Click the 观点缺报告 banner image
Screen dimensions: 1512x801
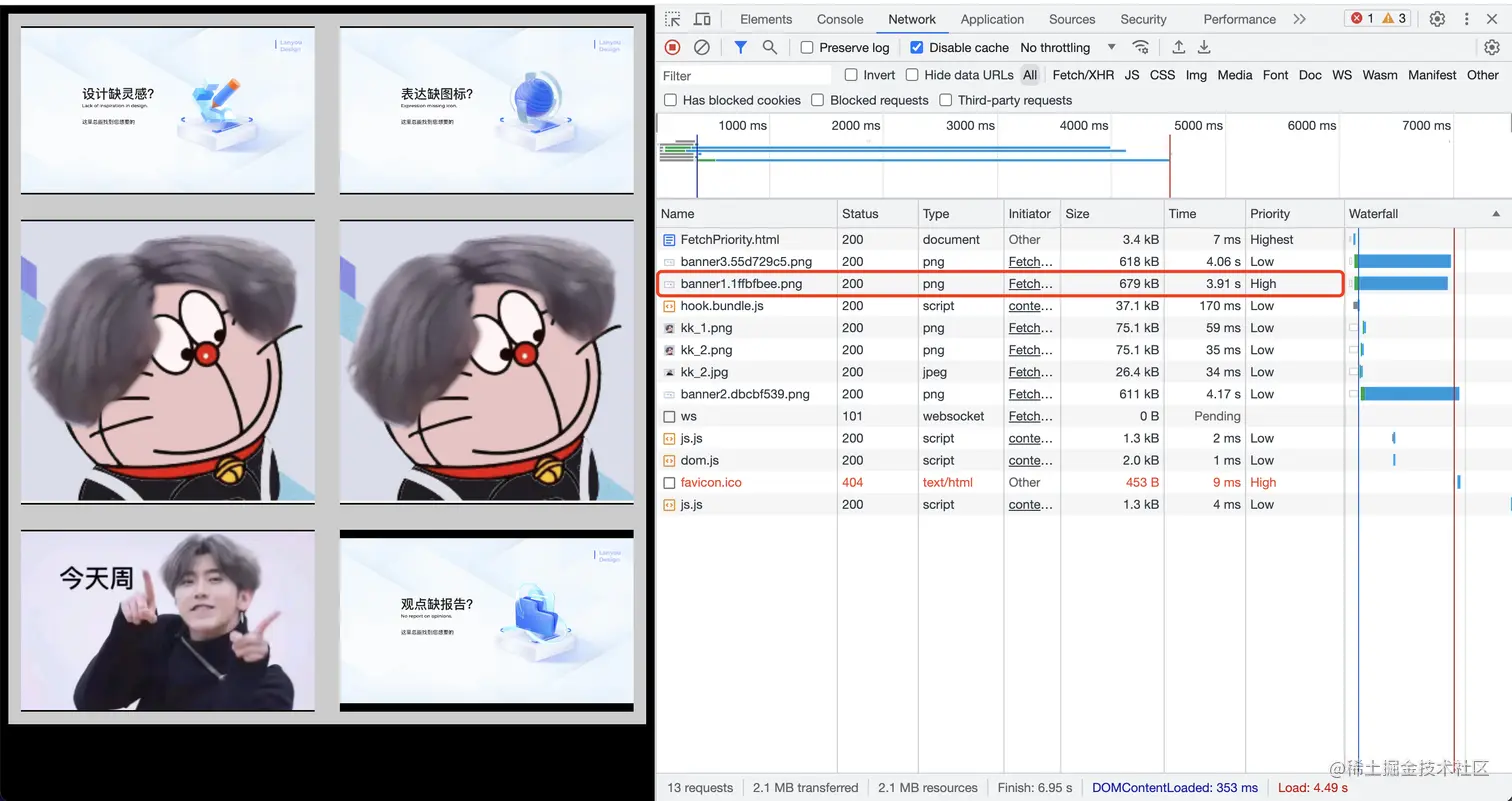(x=487, y=621)
